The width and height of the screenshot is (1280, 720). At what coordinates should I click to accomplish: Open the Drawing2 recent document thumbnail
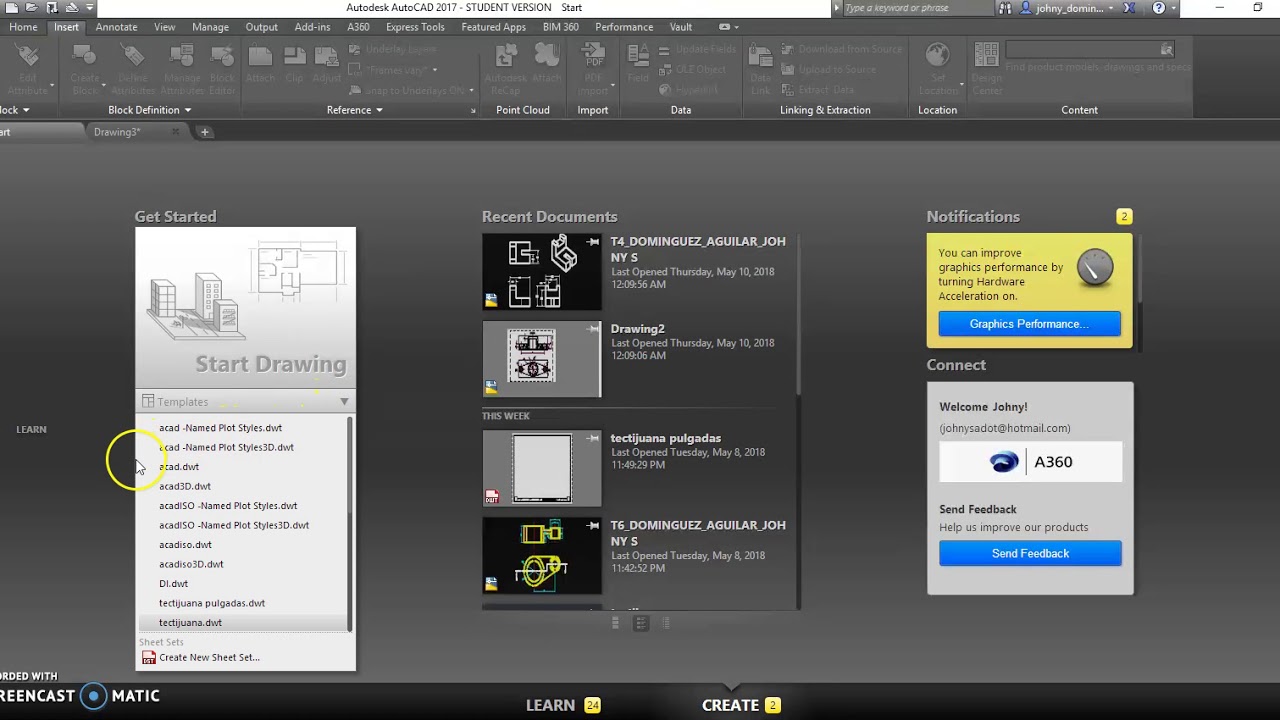coord(542,359)
